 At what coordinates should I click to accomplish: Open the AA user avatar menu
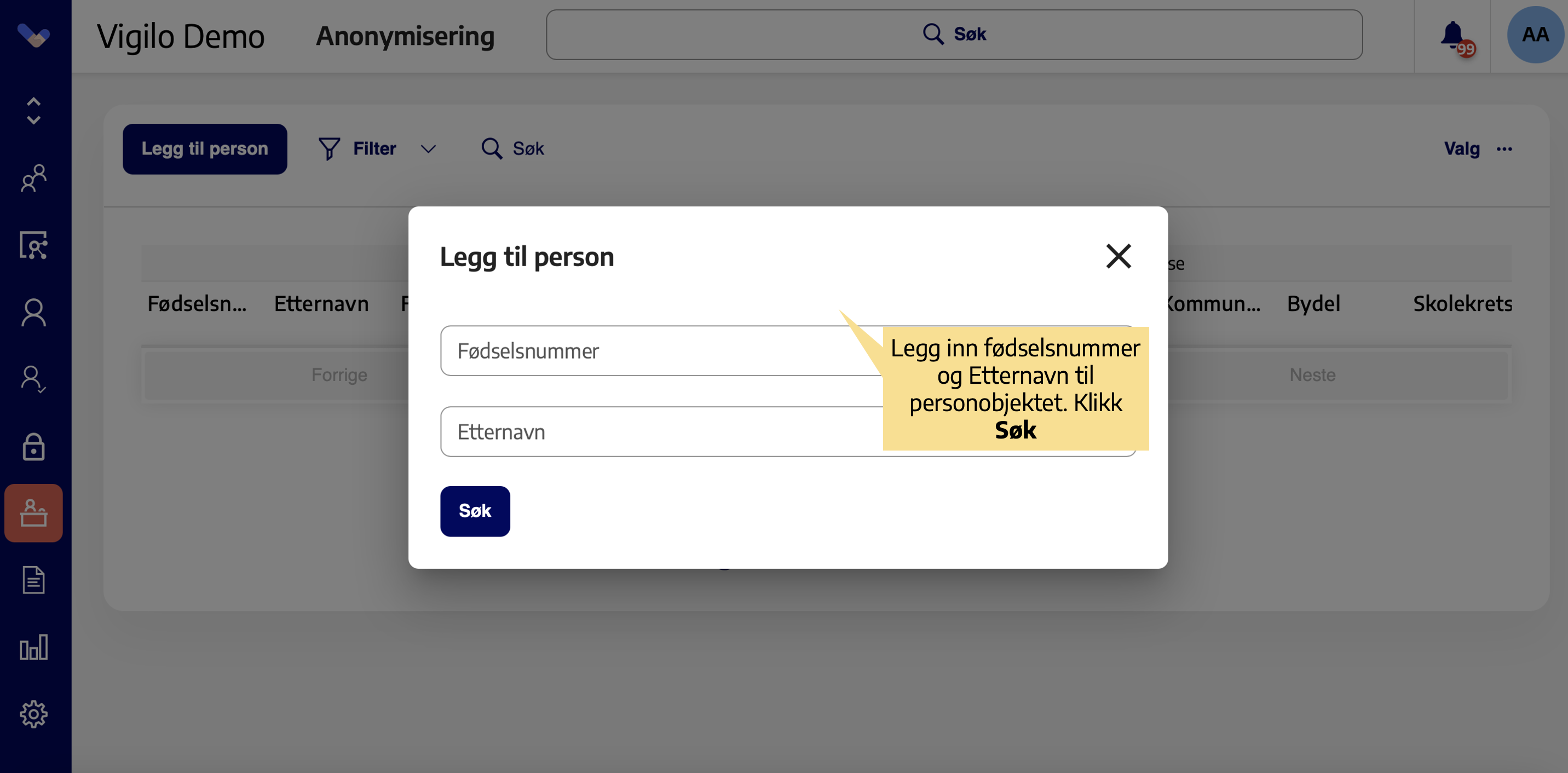1535,34
